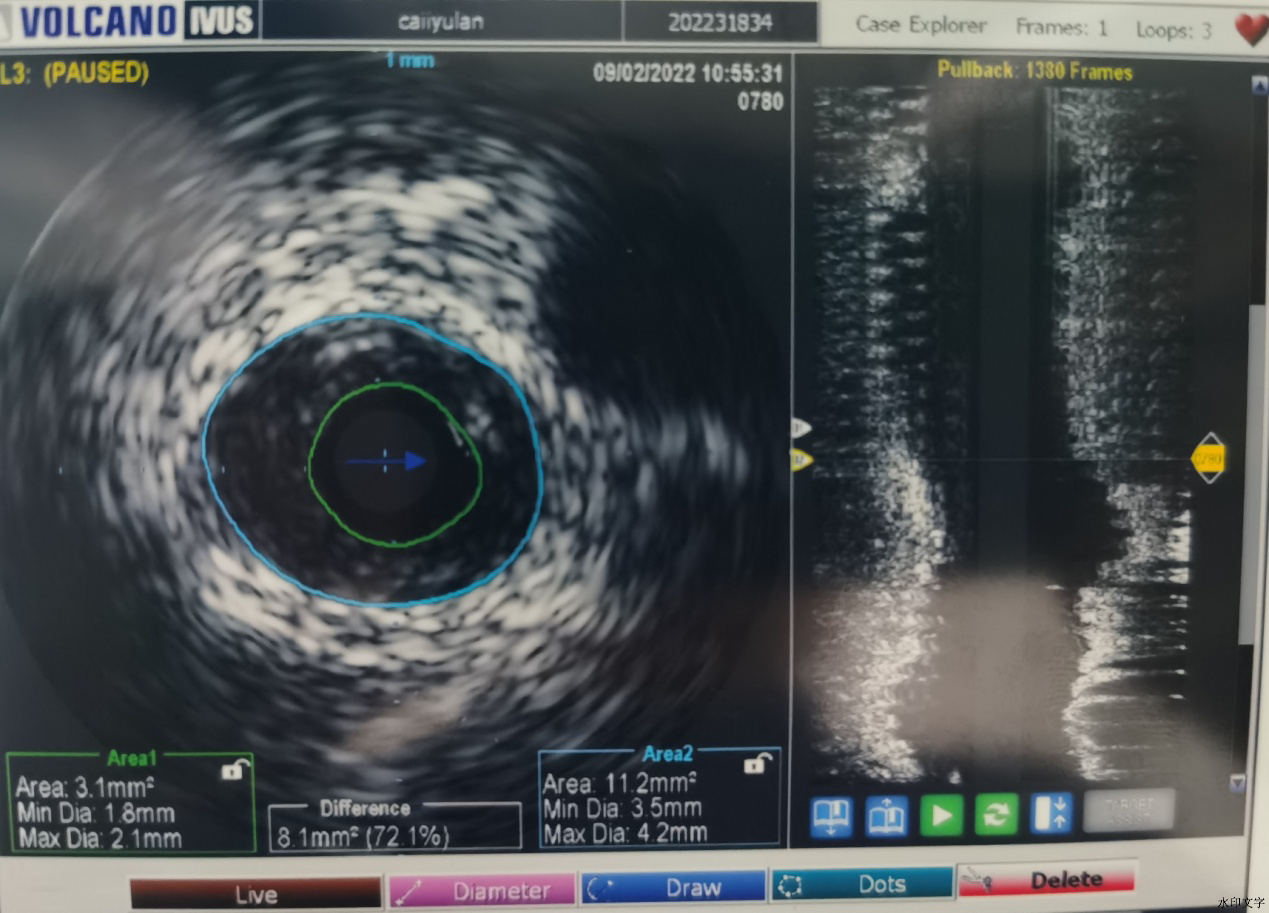Click the yellow 0780 frame marker
The height and width of the screenshot is (913, 1269).
[1209, 459]
